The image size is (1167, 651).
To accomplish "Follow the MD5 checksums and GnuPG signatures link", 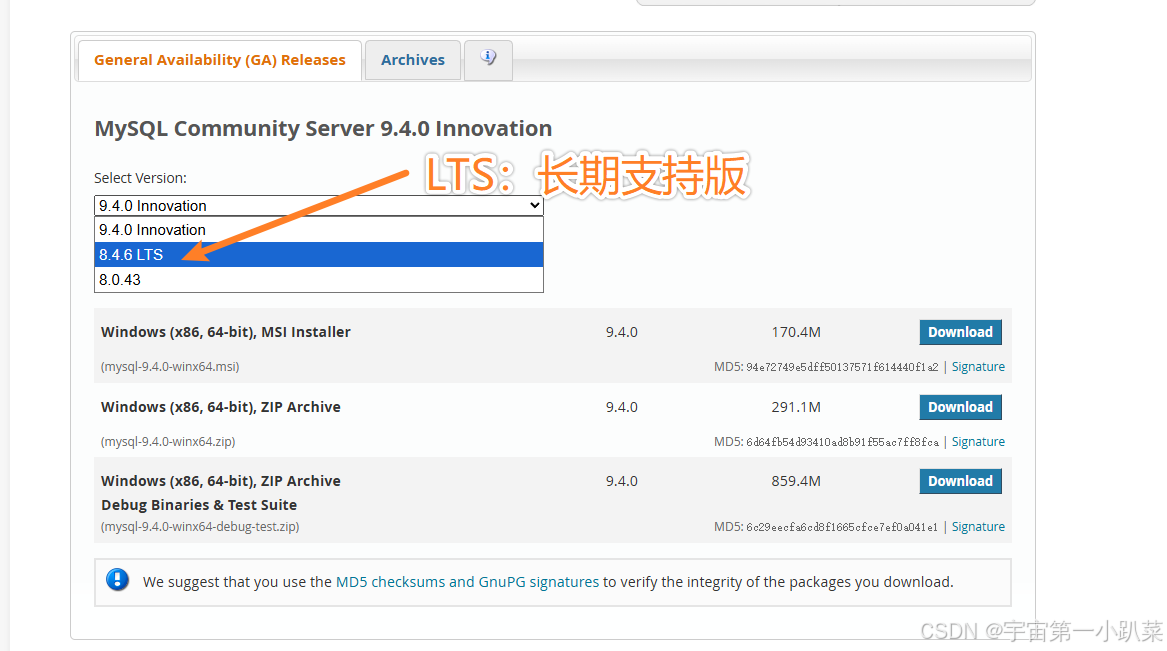I will (x=467, y=582).
